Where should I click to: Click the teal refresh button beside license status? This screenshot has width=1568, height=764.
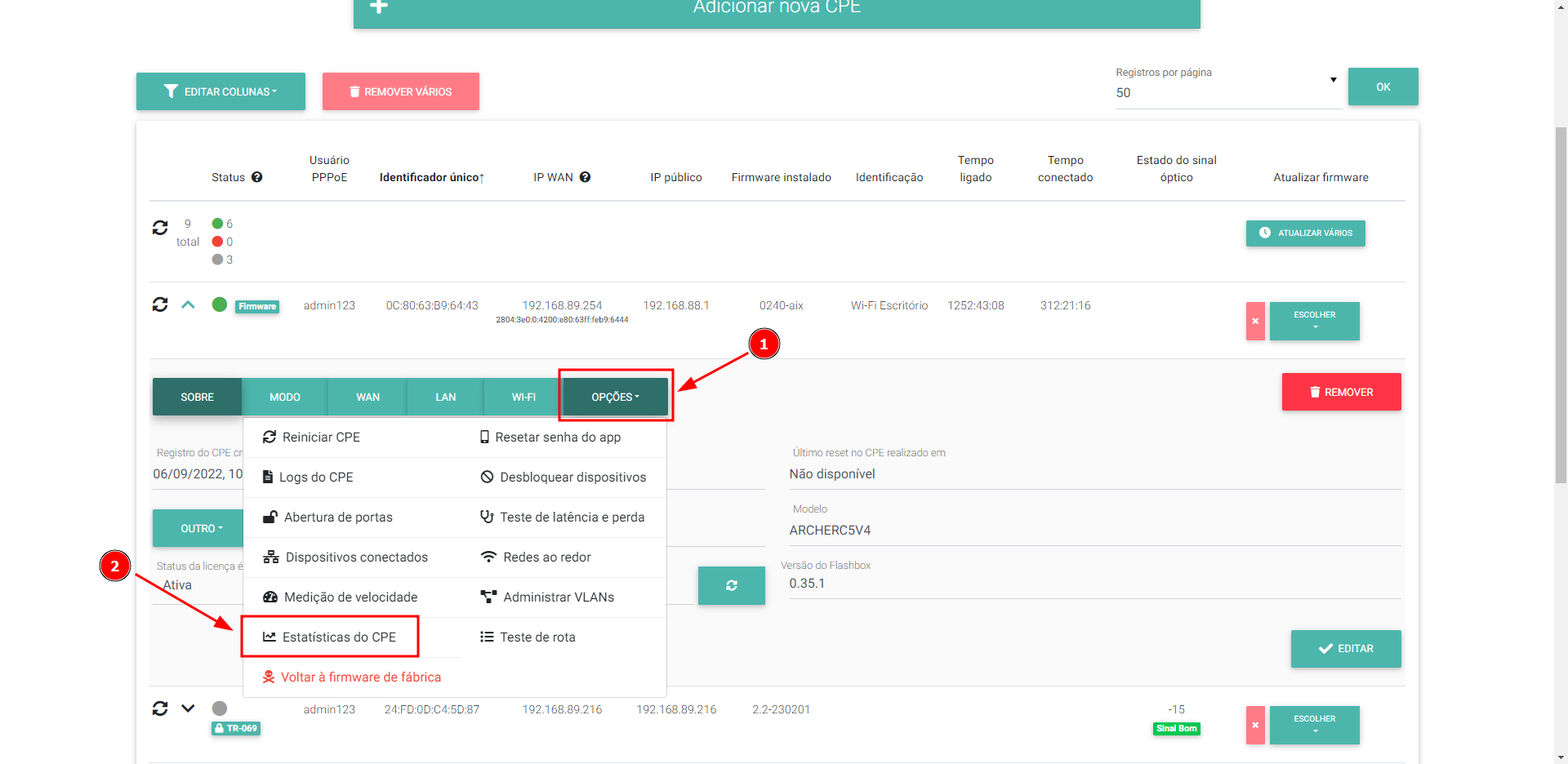[x=731, y=585]
